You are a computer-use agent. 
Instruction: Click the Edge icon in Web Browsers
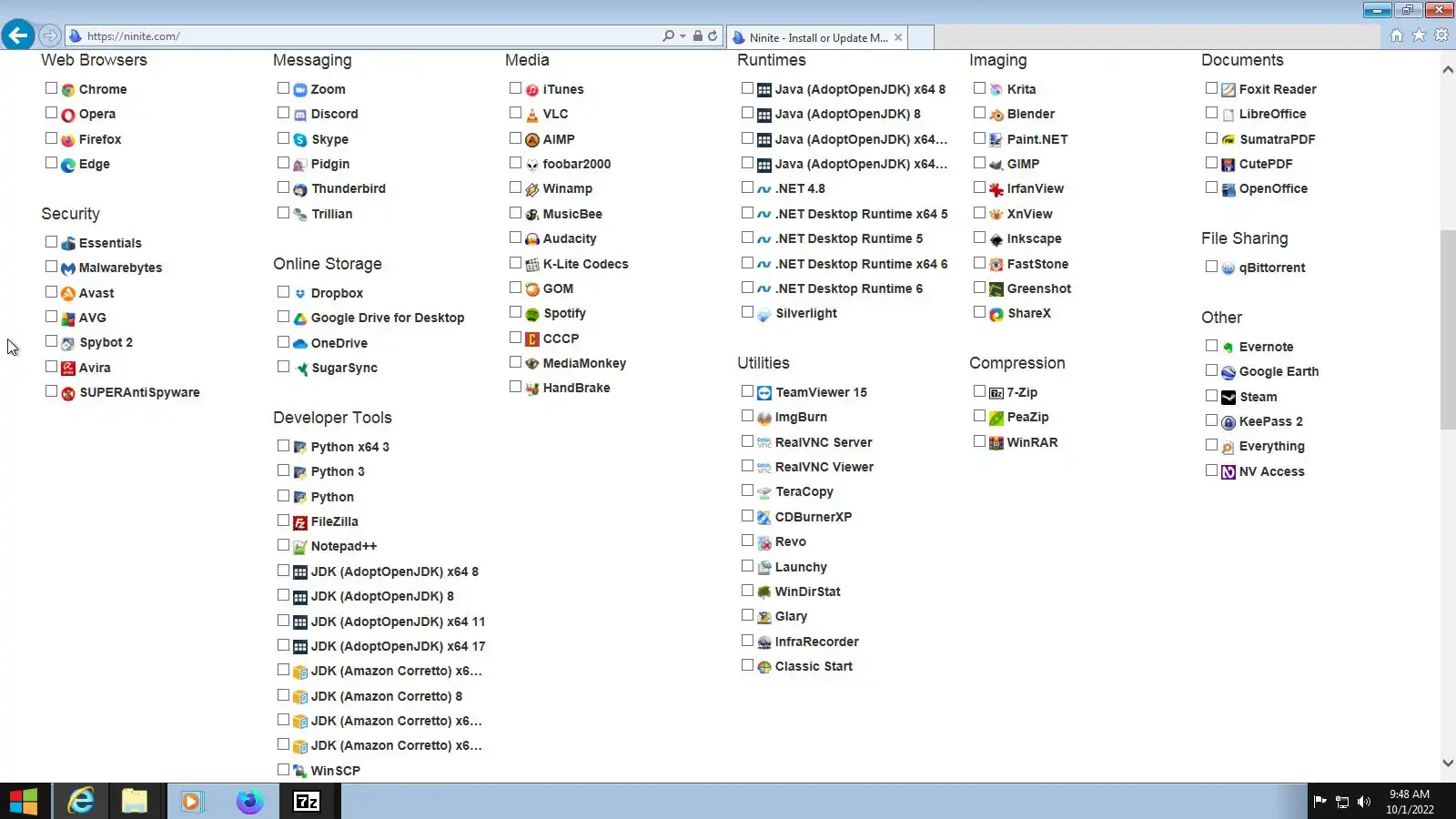(x=68, y=165)
